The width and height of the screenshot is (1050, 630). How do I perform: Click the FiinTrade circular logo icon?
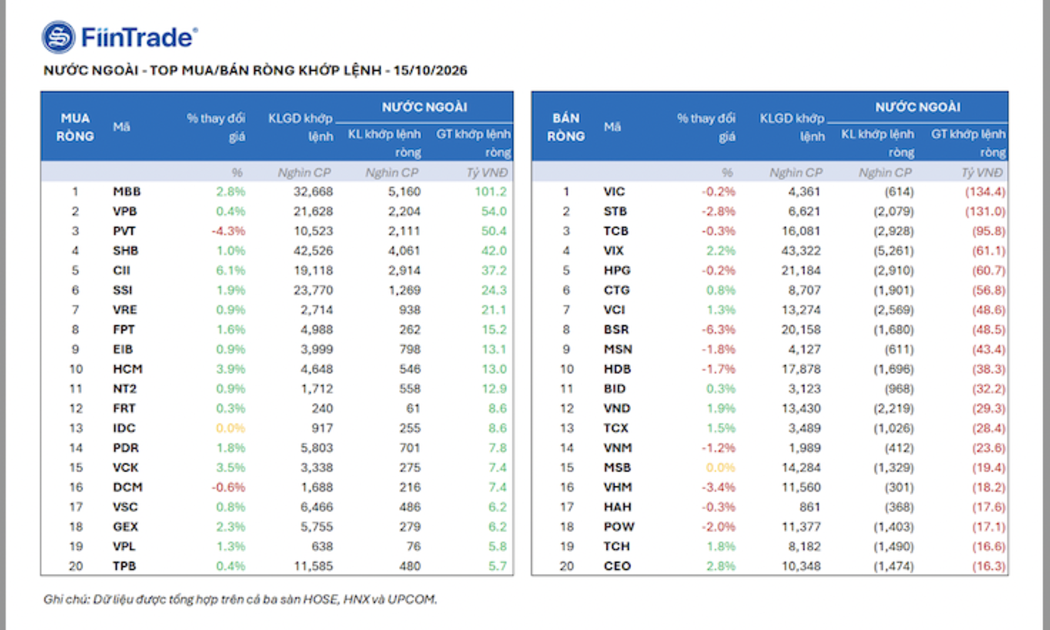pos(59,37)
